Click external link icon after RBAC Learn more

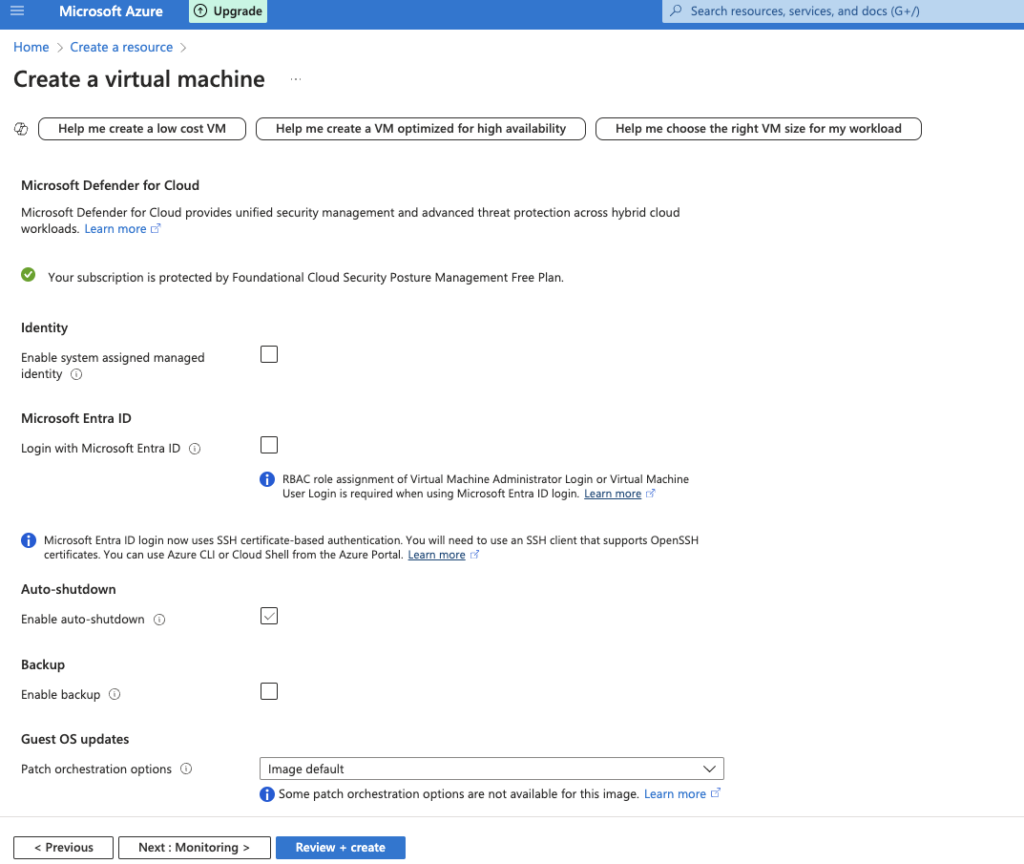pos(650,494)
